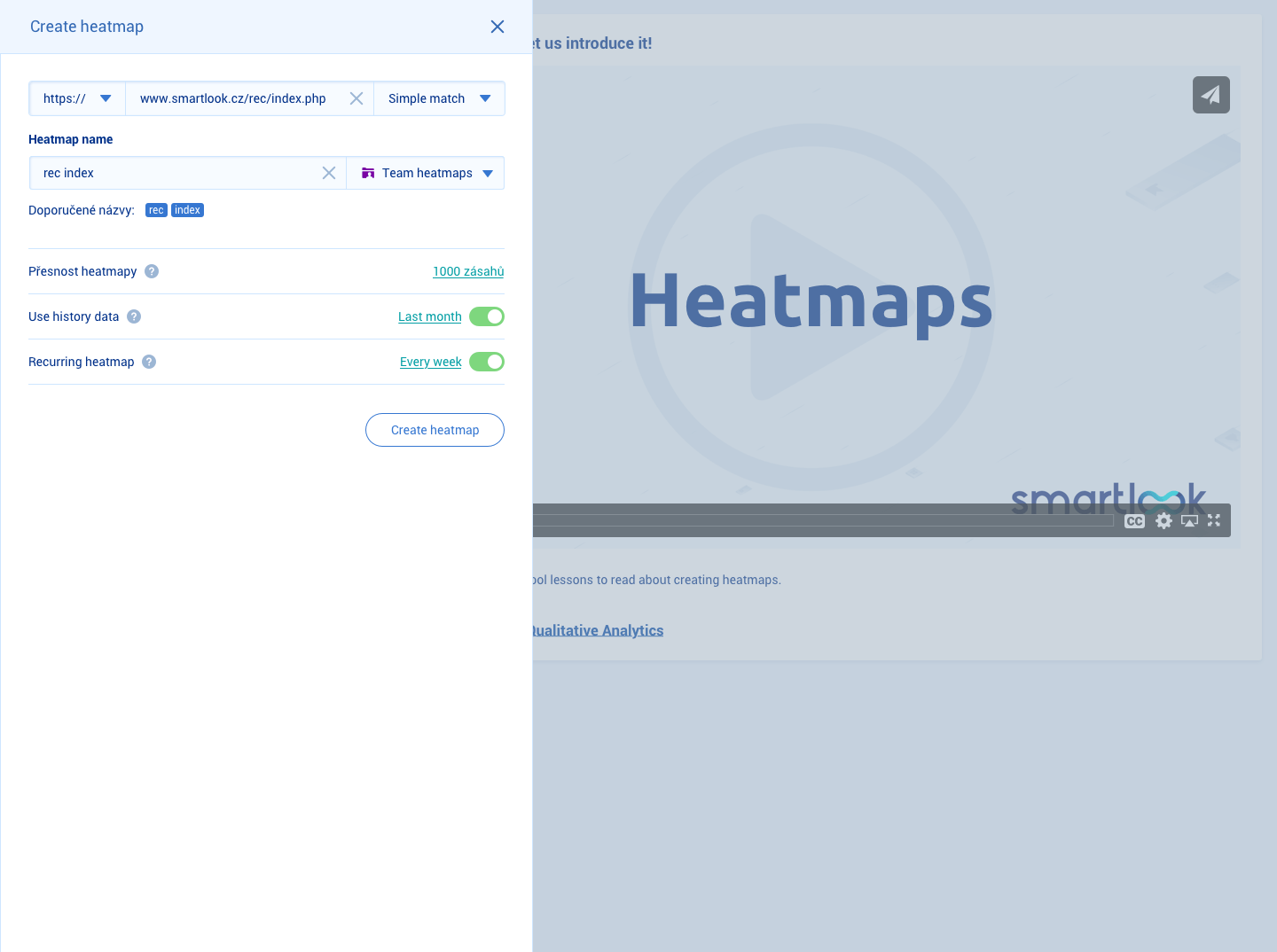
Task: Seek on the video progress bar
Action: coord(823,520)
